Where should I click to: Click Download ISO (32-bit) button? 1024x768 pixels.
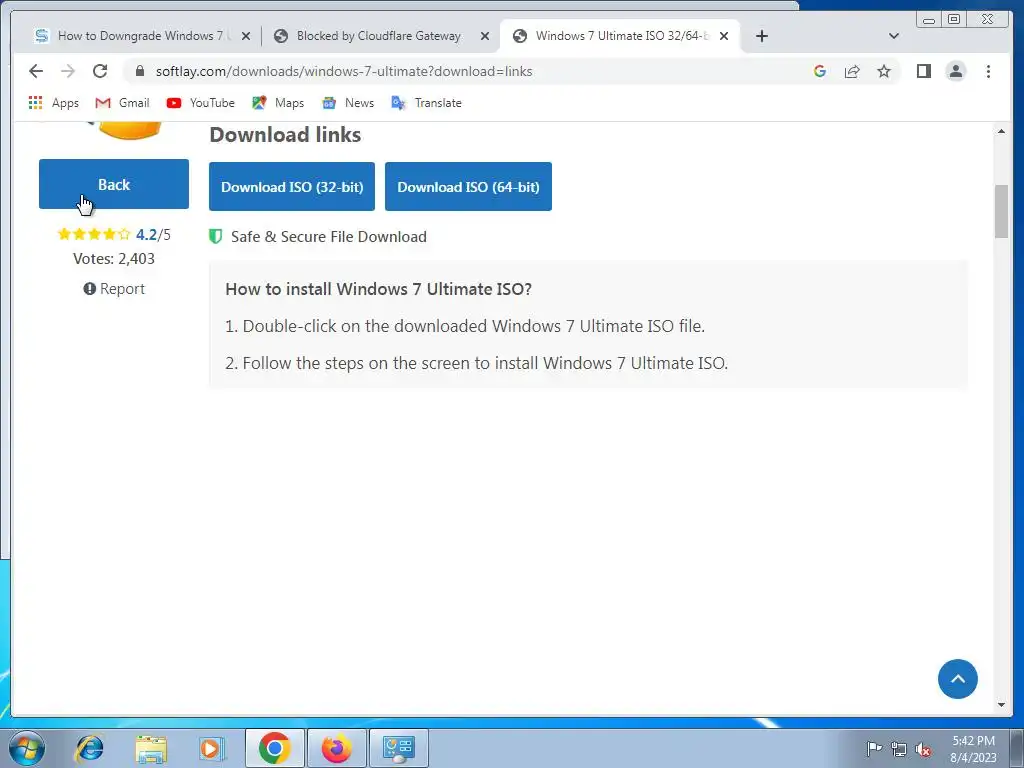click(x=292, y=187)
